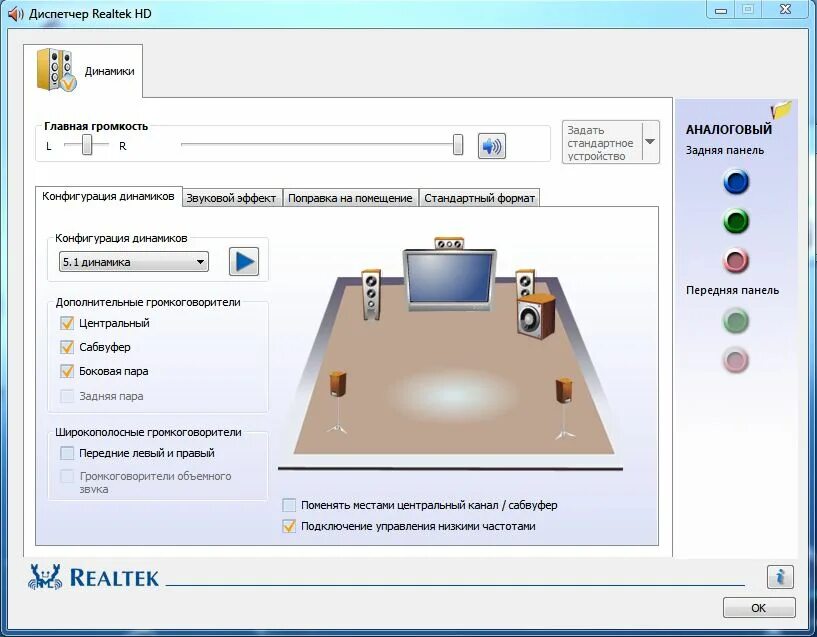Viewport: 817px width, 637px height.
Task: Click the АНАЛОГОВЫЙ heading
Action: [x=728, y=129]
